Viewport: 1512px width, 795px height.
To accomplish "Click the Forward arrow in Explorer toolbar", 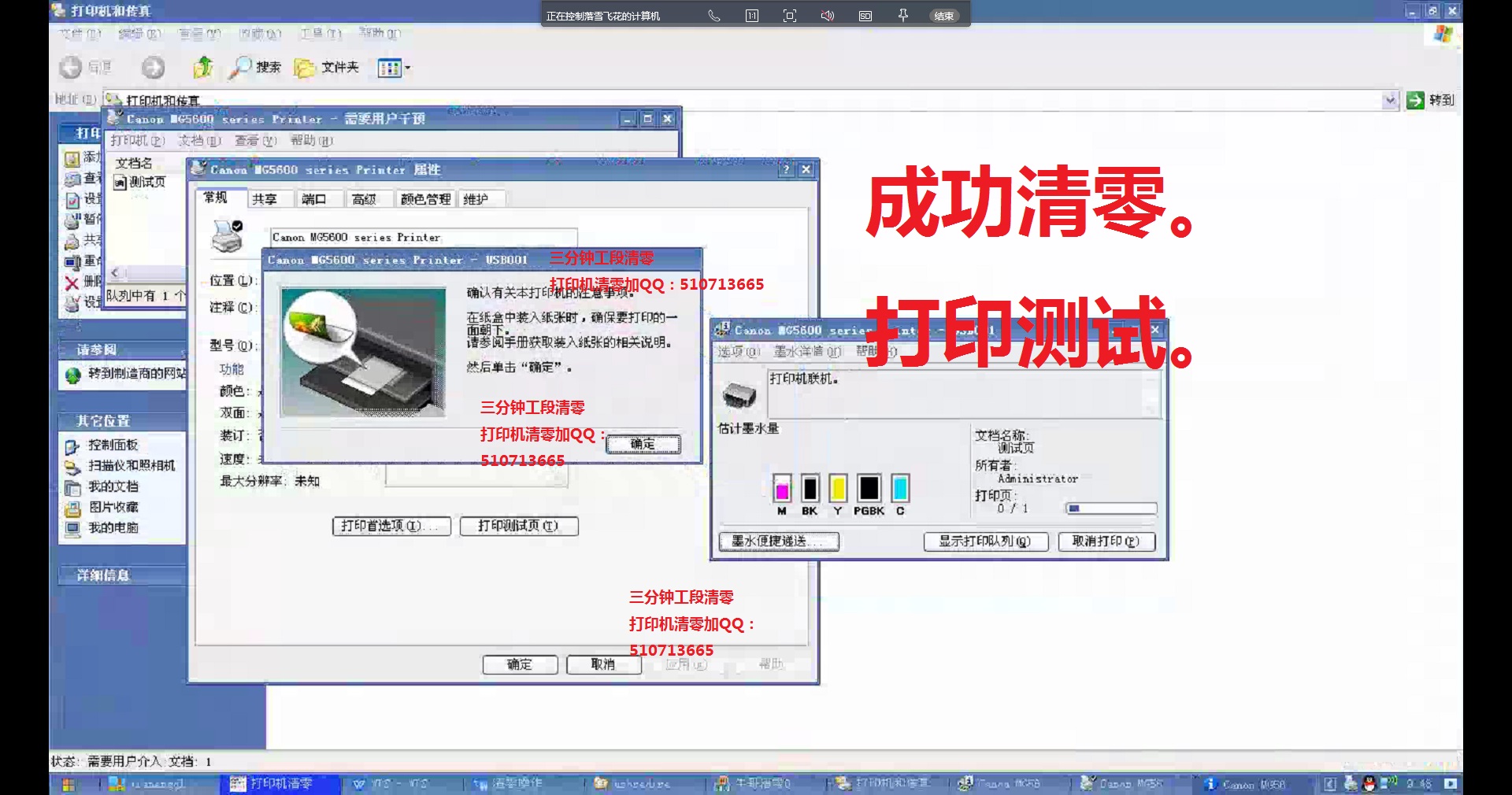I will click(x=153, y=68).
